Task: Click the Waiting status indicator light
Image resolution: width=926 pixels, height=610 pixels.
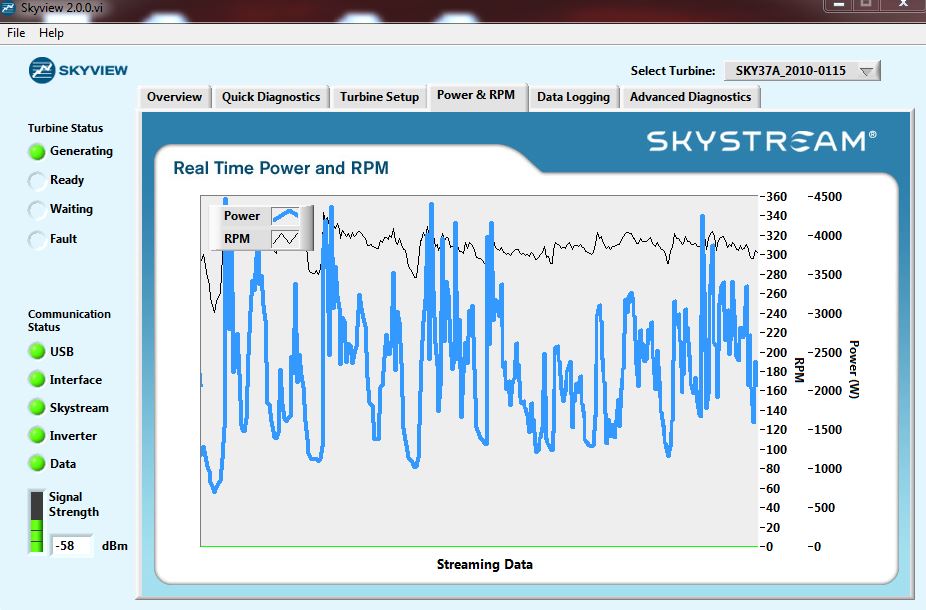Action: [37, 210]
